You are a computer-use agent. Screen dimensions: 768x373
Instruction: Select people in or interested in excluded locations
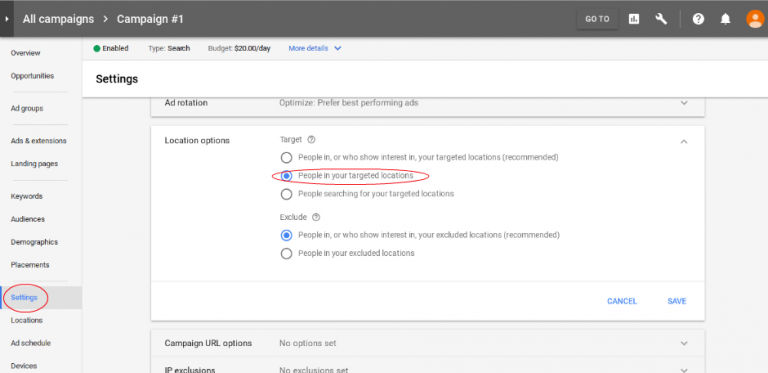coord(287,235)
